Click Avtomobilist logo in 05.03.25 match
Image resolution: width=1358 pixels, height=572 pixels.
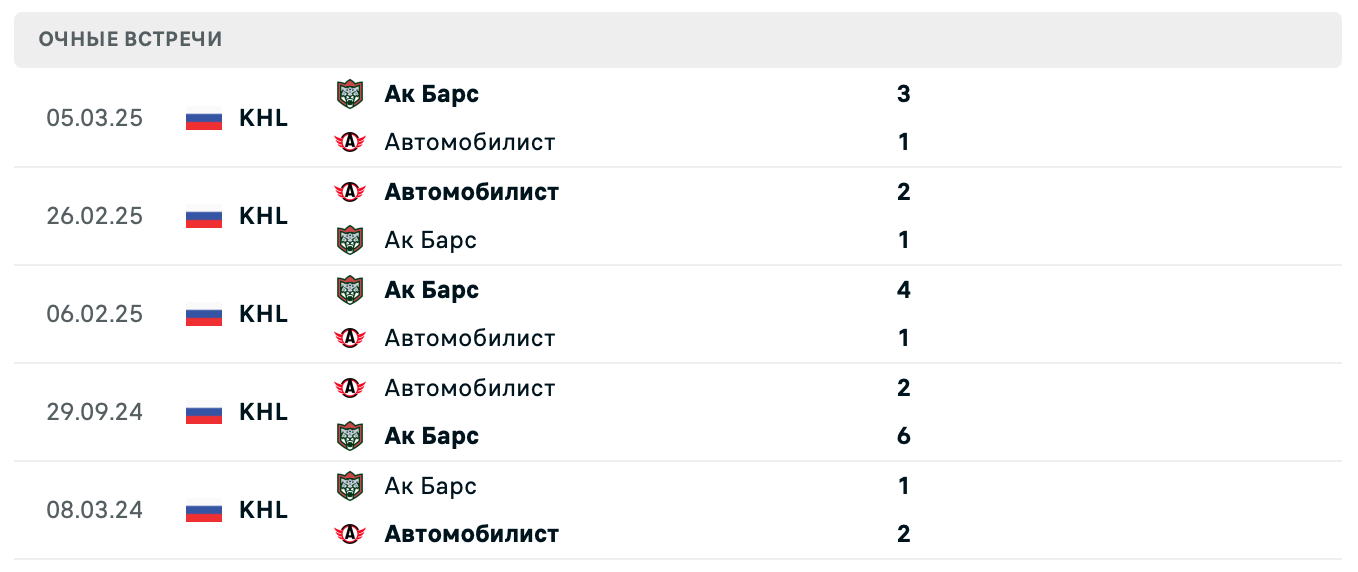350,142
